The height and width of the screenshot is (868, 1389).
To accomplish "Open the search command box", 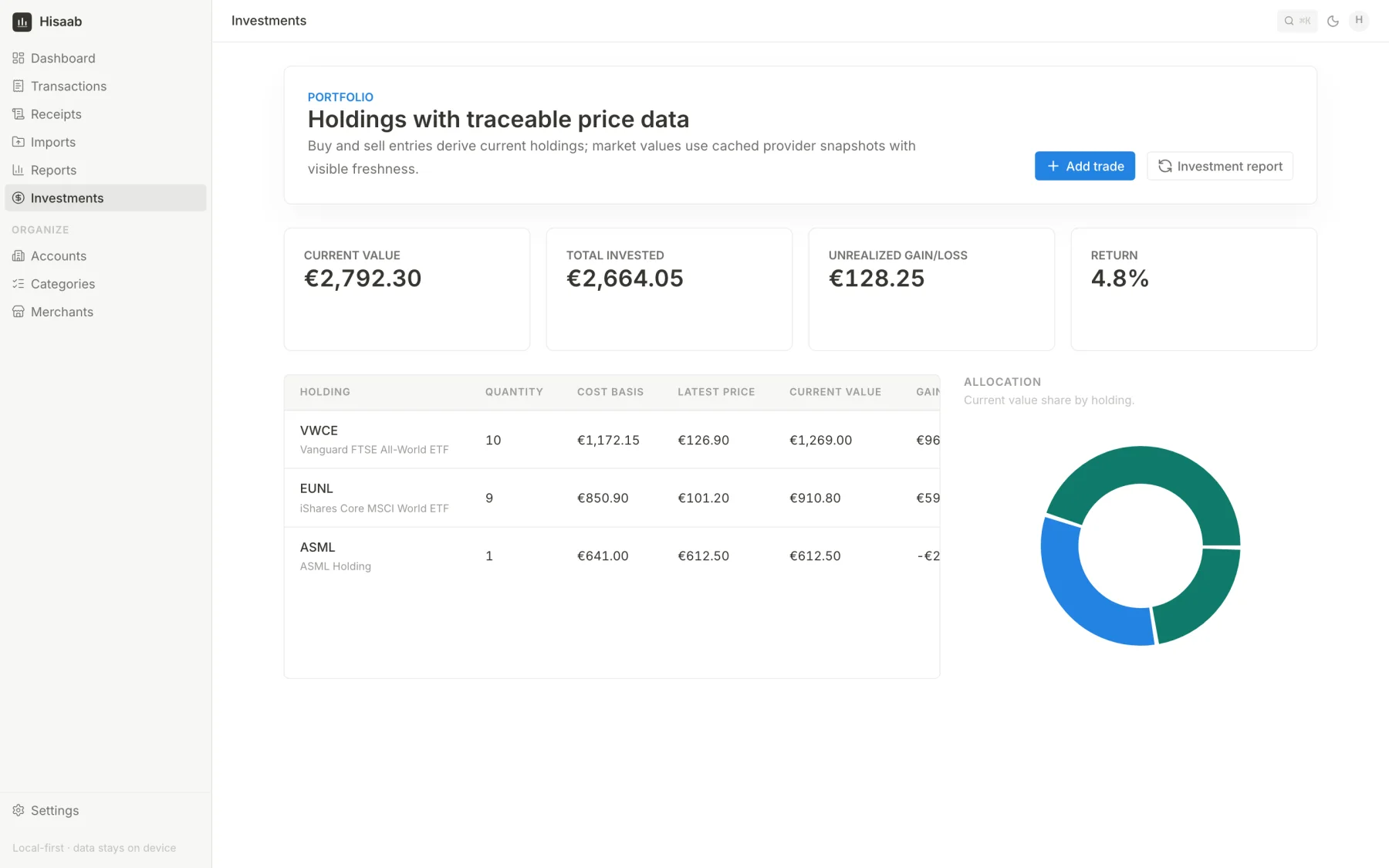I will point(1297,21).
